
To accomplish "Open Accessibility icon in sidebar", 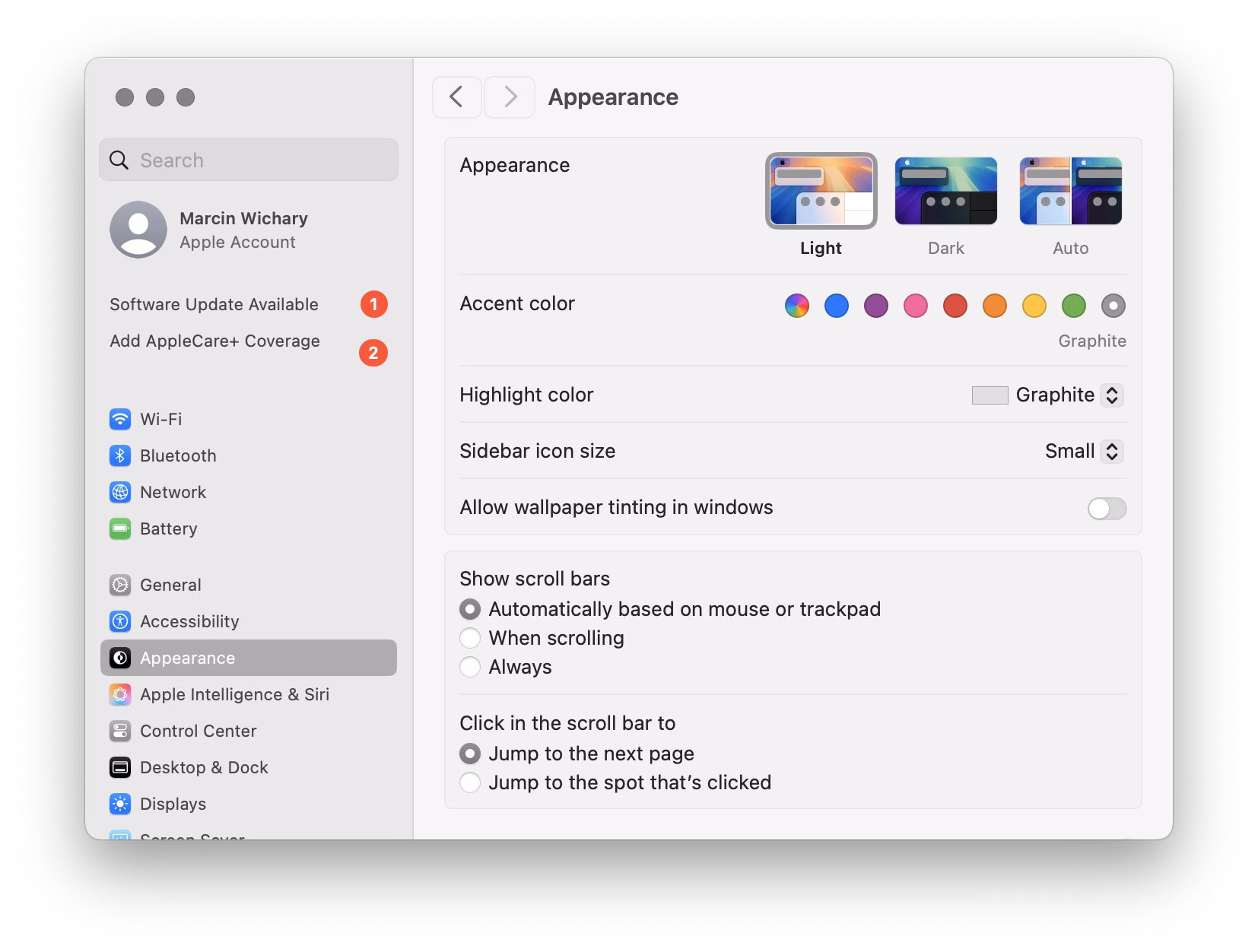I will [120, 621].
